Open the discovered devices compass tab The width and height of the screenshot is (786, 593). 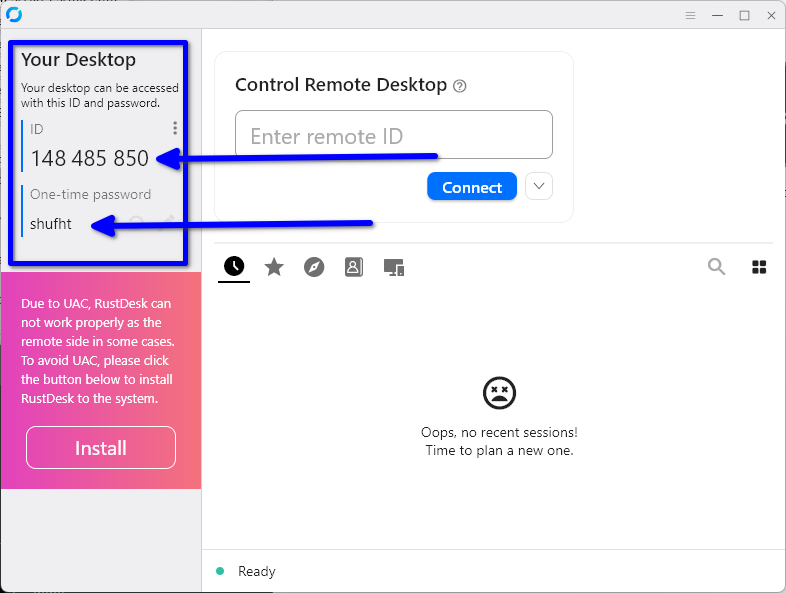coord(314,267)
